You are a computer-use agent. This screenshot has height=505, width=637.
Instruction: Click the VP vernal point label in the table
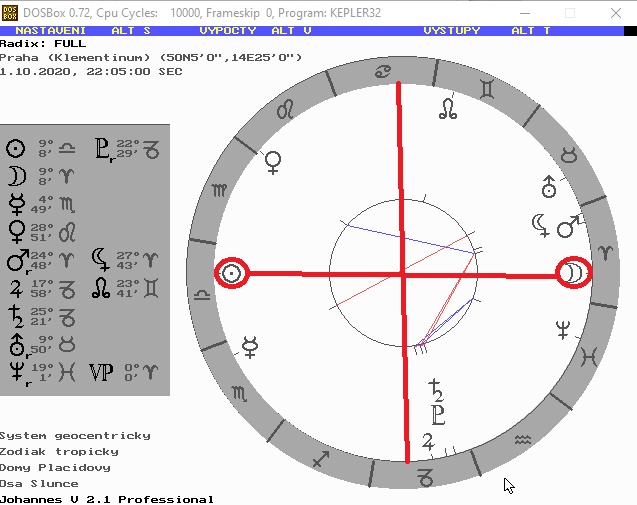click(101, 372)
